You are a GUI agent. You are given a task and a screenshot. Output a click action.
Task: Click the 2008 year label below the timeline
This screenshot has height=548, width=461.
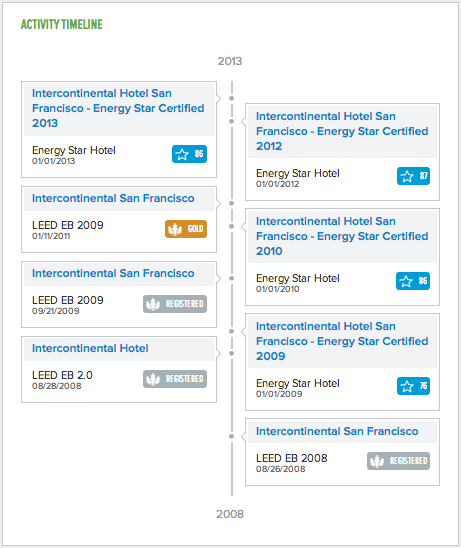pyautogui.click(x=230, y=514)
